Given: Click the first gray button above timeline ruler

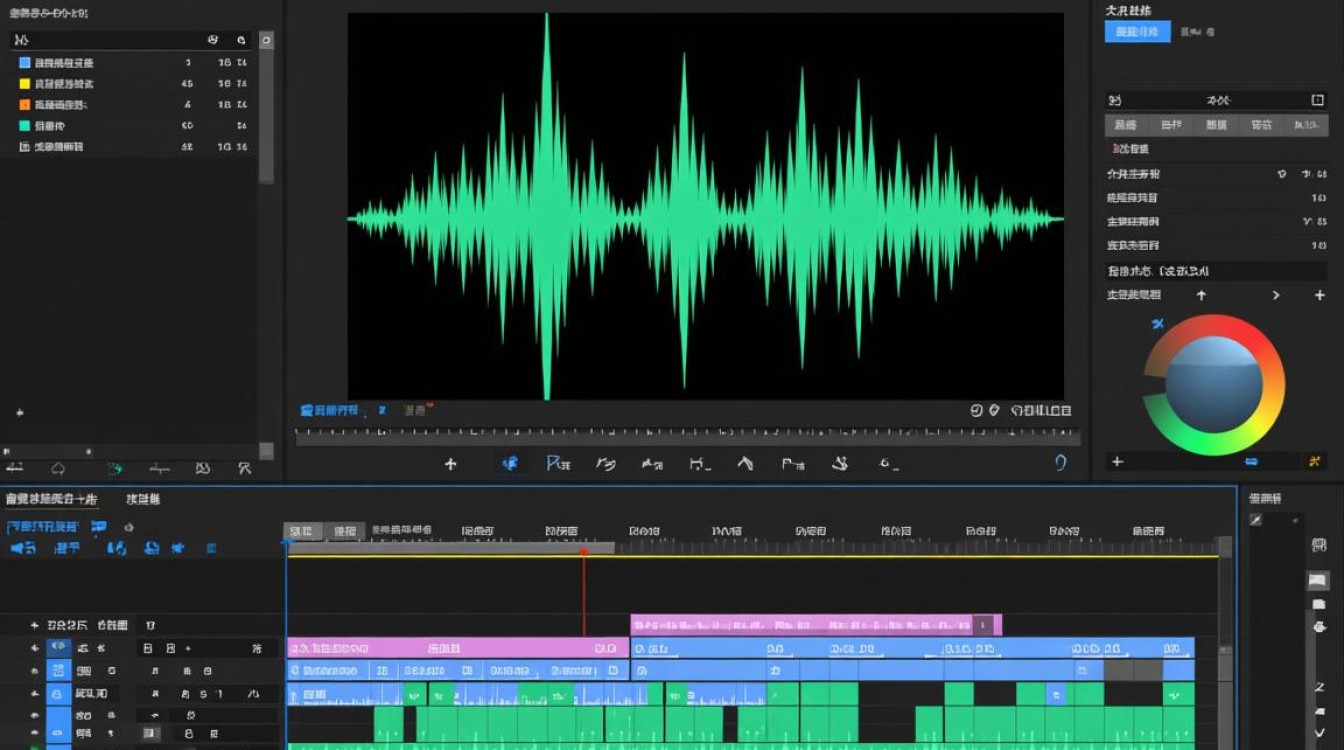Looking at the screenshot, I should coord(301,531).
